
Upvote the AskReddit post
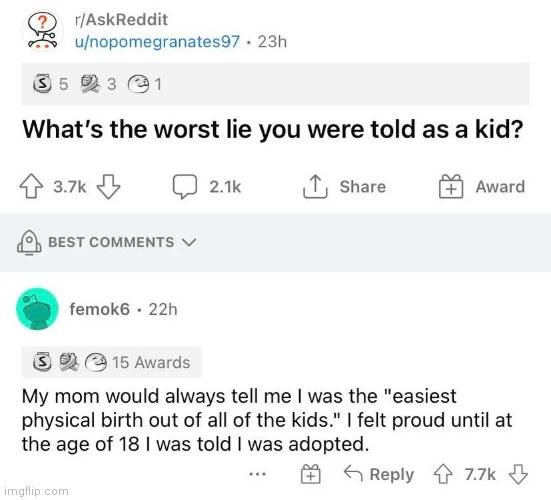pos(31,186)
